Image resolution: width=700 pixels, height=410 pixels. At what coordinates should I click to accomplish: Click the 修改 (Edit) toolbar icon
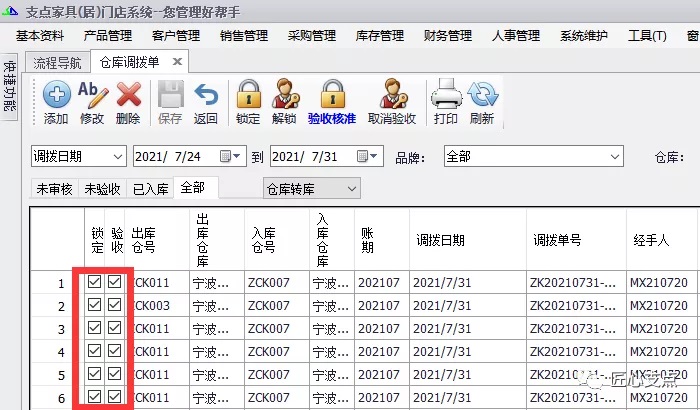92,96
